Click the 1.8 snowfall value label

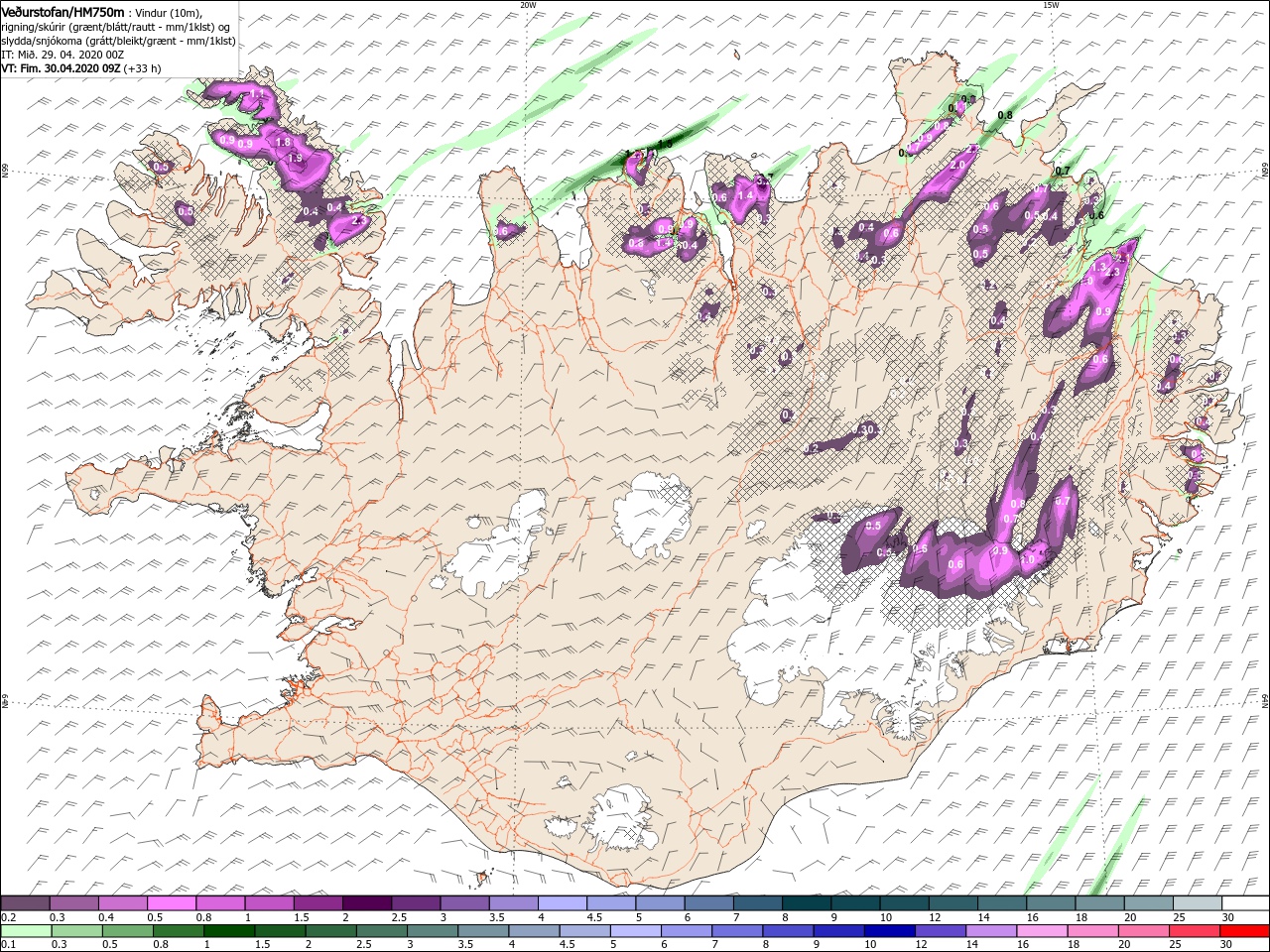click(x=283, y=143)
